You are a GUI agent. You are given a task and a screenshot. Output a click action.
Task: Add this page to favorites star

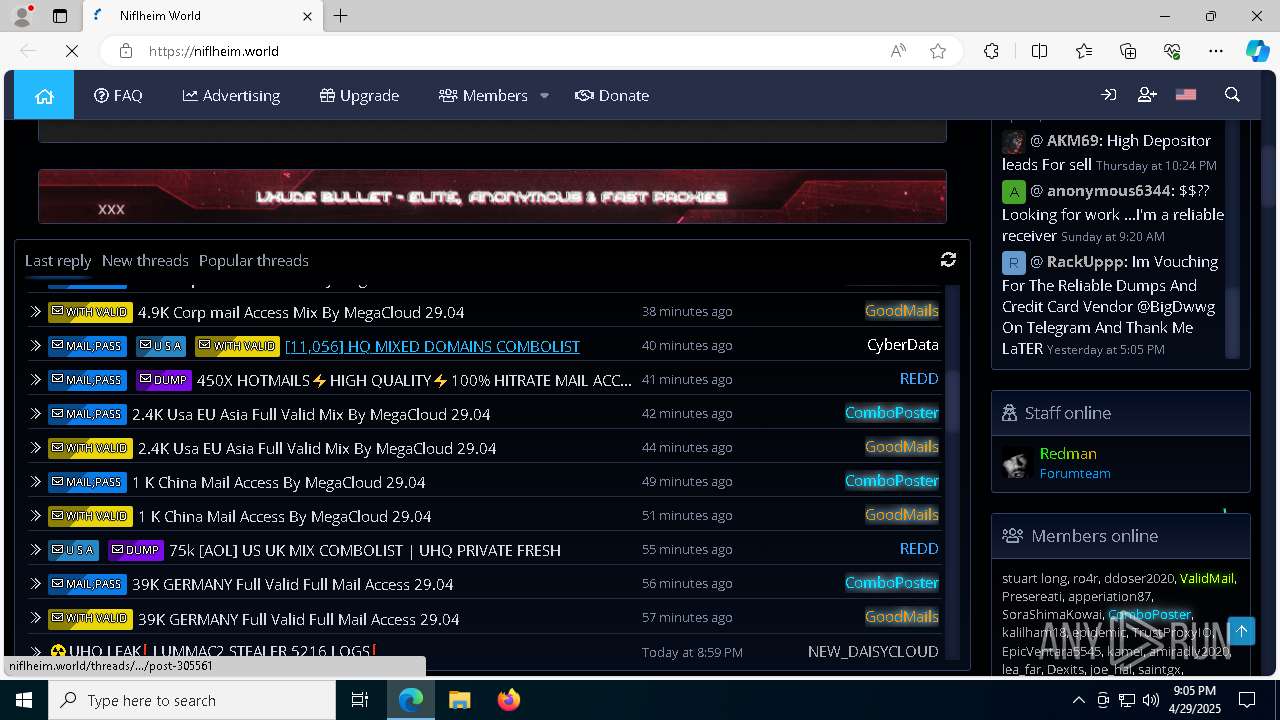click(x=938, y=51)
